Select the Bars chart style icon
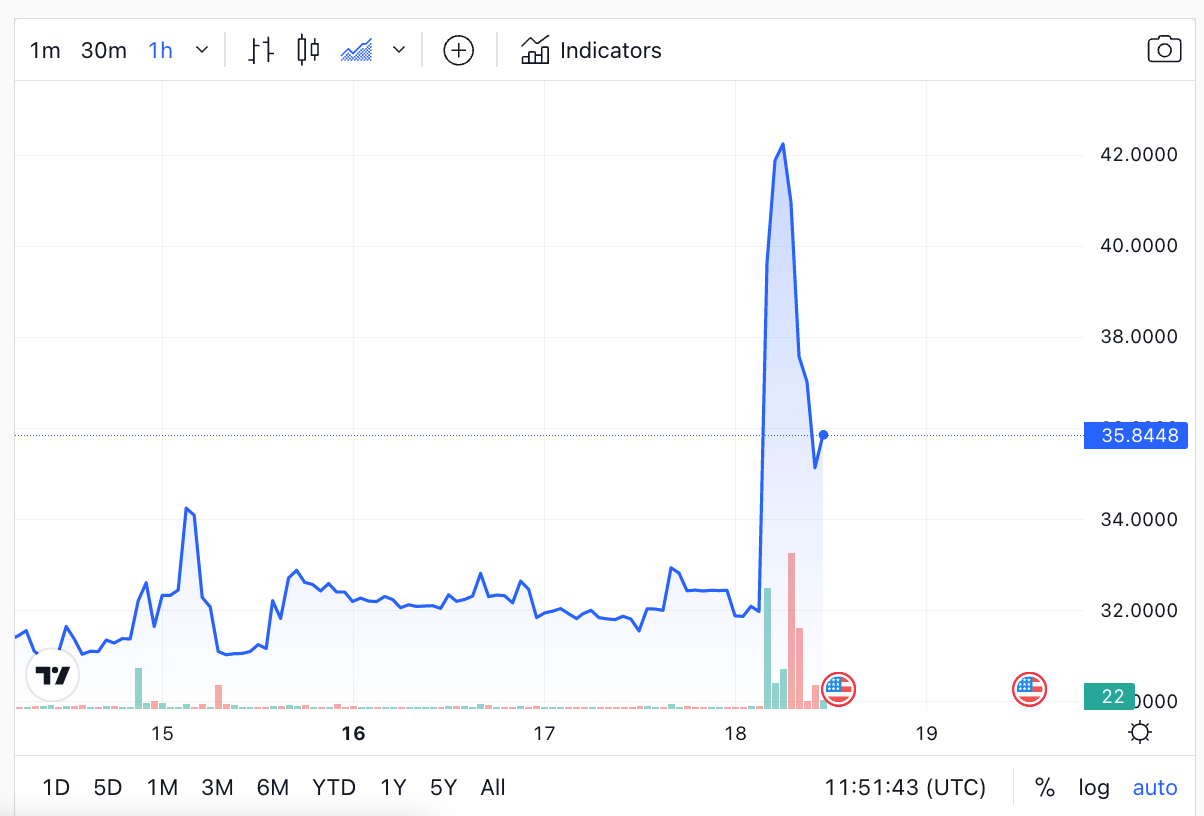This screenshot has height=816, width=1204. pos(261,50)
